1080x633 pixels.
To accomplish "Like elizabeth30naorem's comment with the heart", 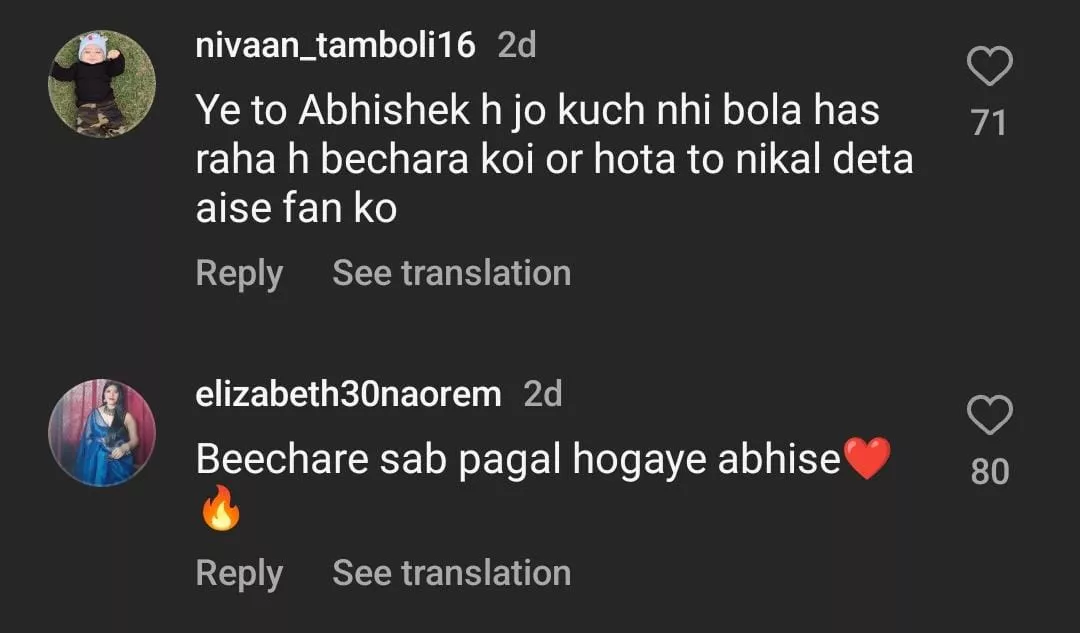I will click(990, 415).
